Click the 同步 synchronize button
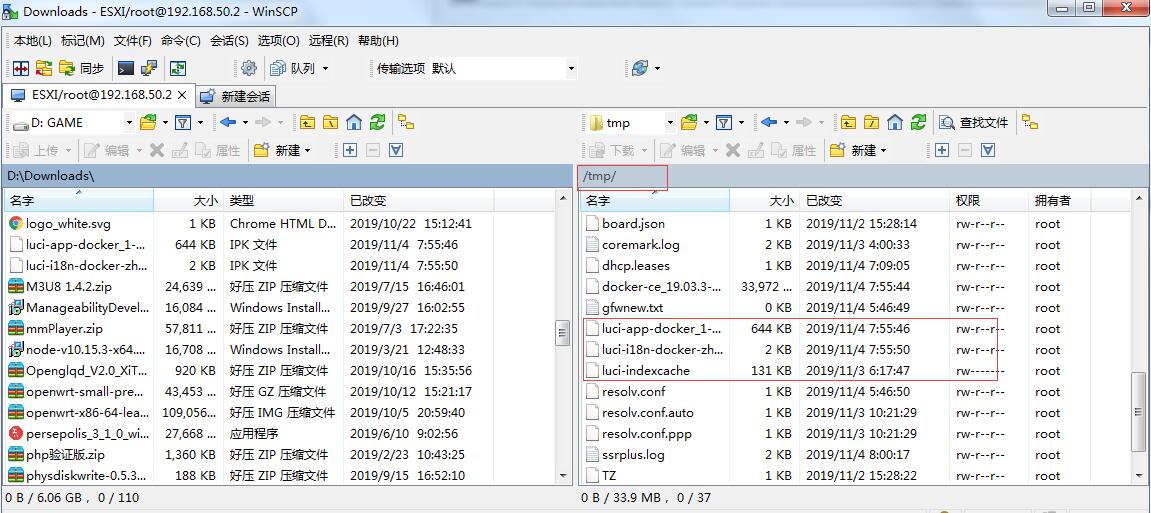Screen dimensions: 1151x513 82,68
